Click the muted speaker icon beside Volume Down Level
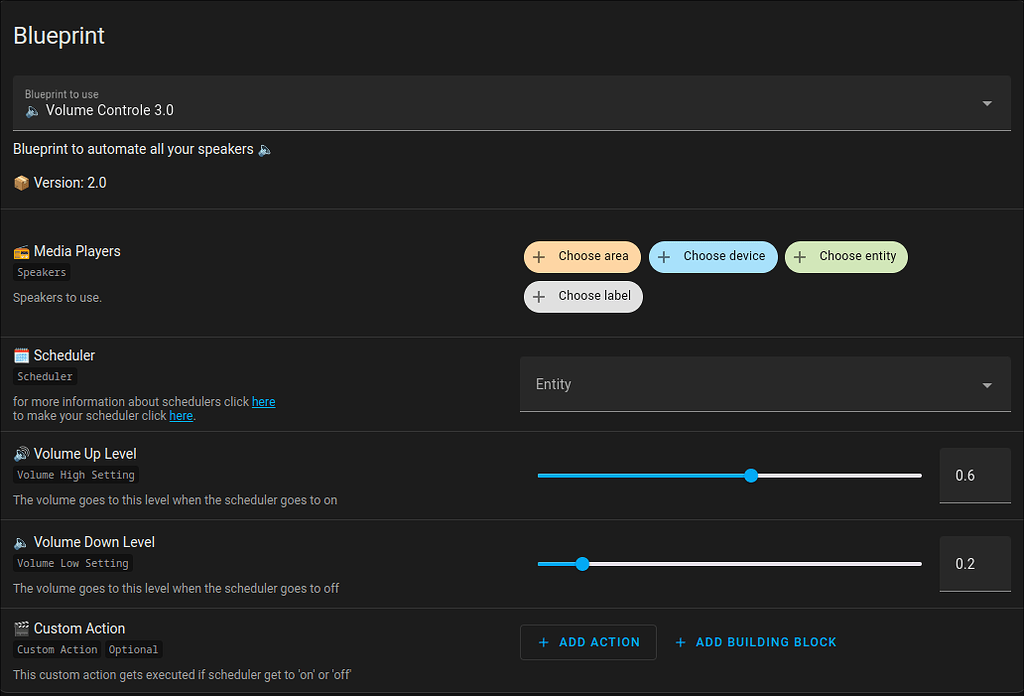The width and height of the screenshot is (1024, 696). [20, 541]
